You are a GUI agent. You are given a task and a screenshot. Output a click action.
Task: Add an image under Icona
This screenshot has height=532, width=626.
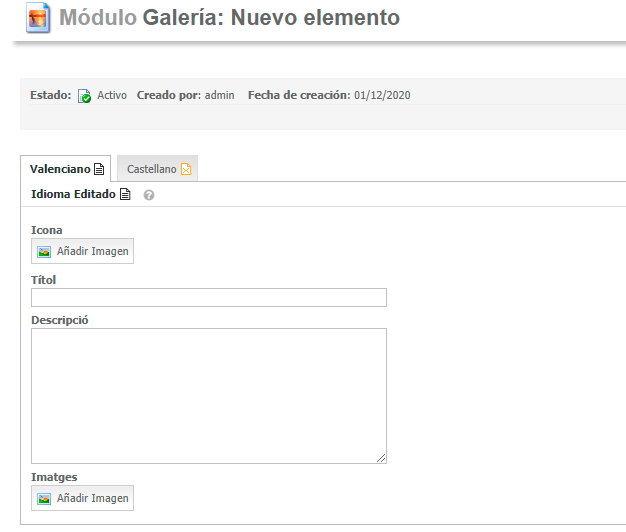coord(83,251)
